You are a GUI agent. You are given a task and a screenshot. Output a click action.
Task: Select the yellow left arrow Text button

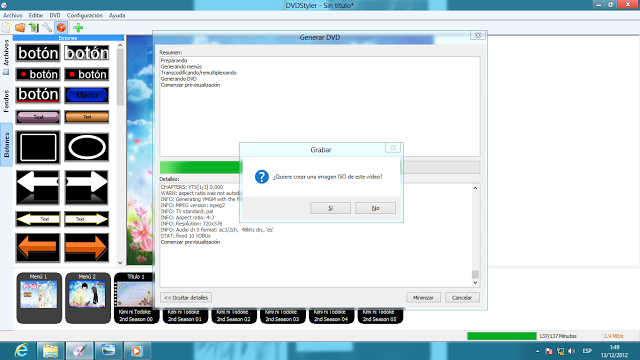coord(38,219)
